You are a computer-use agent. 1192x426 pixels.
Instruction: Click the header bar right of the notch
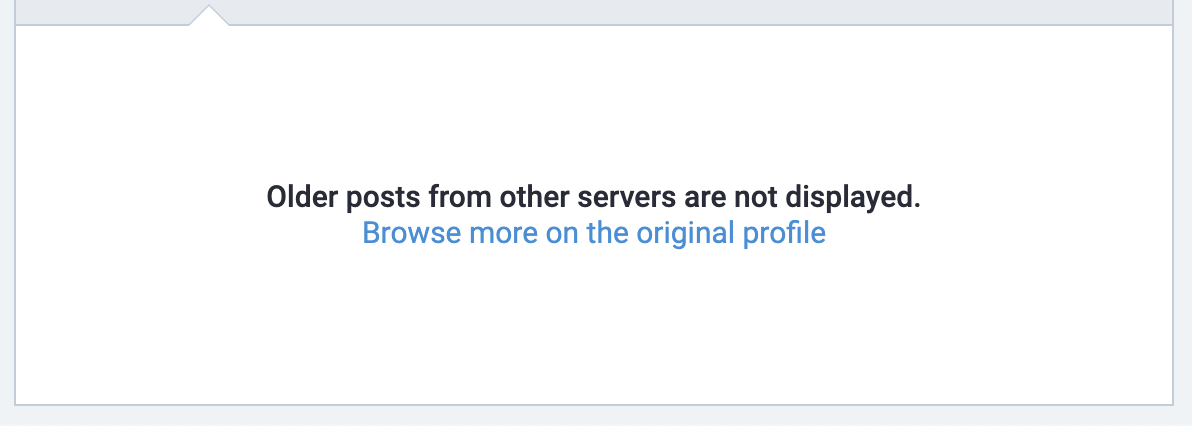700,11
